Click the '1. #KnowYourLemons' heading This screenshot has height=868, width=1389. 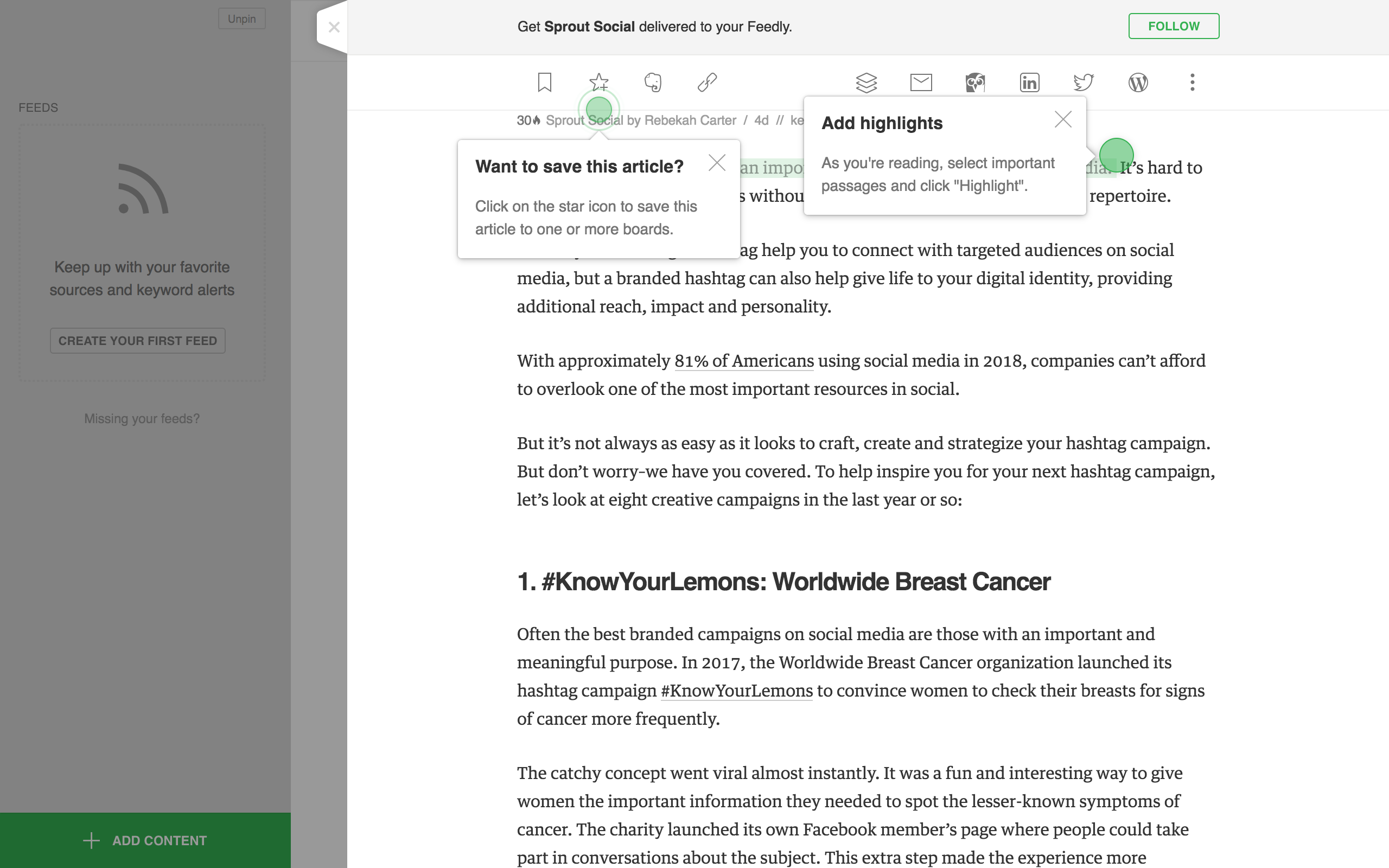pyautogui.click(x=783, y=582)
